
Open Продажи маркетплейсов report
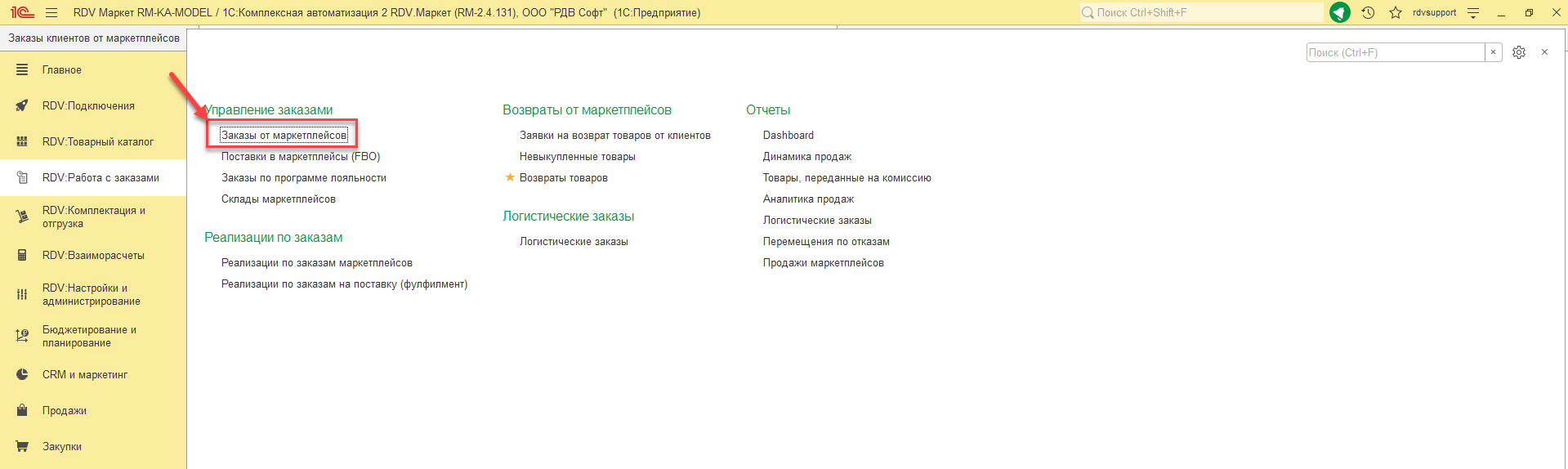pyautogui.click(x=824, y=263)
